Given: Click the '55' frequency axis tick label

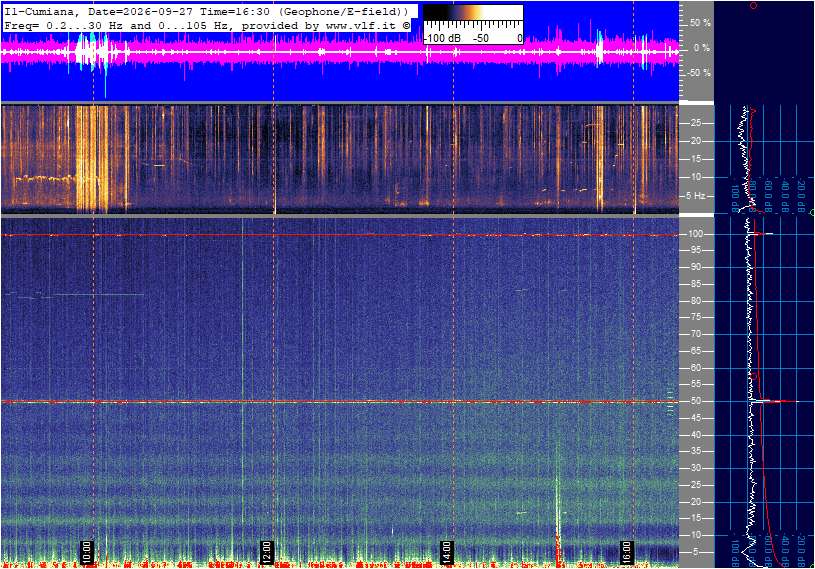Looking at the screenshot, I should pos(695,384).
